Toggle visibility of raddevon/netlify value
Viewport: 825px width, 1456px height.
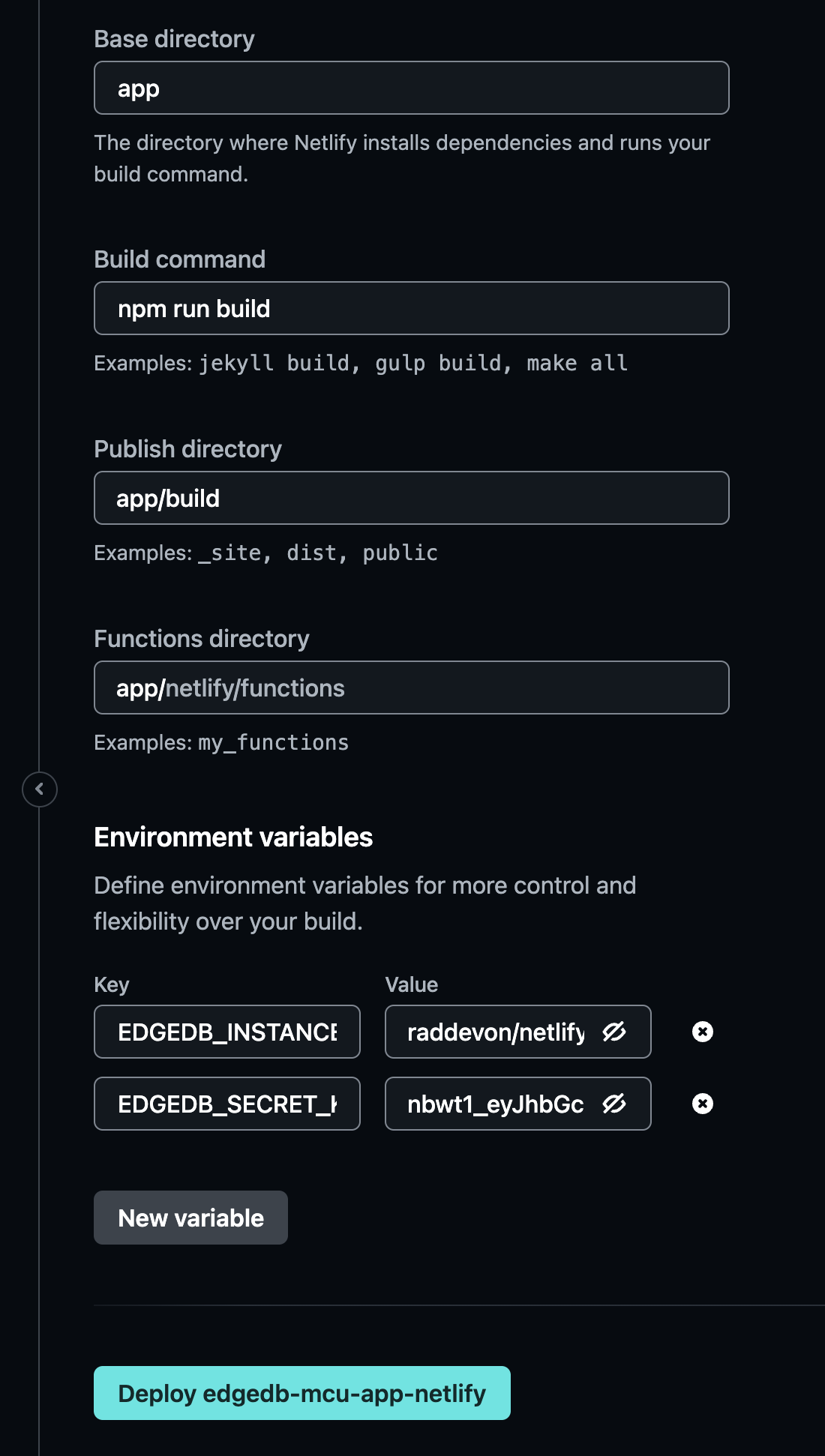pyautogui.click(x=614, y=1032)
